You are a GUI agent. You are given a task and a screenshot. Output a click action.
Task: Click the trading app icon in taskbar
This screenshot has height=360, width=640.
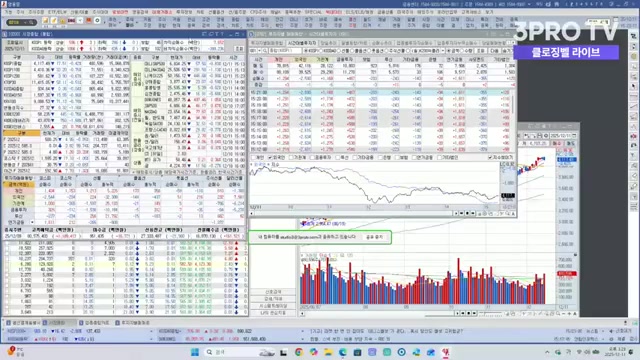click(445, 352)
